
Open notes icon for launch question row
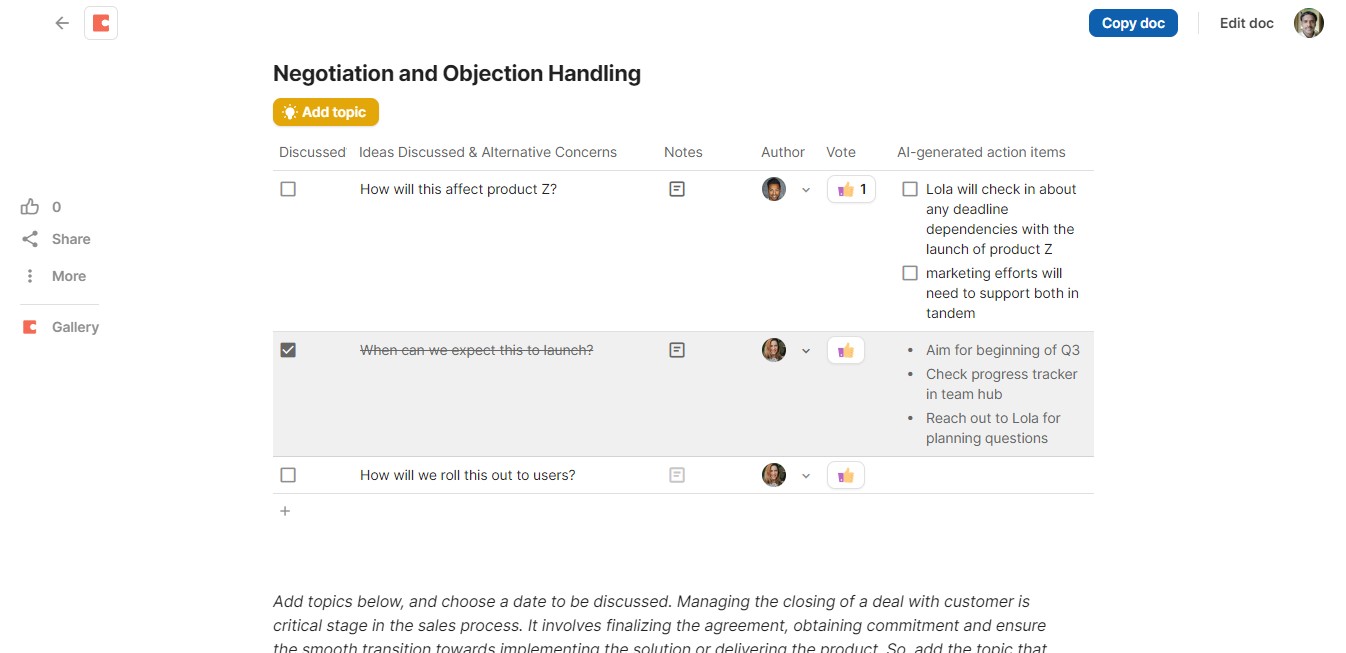pyautogui.click(x=677, y=350)
